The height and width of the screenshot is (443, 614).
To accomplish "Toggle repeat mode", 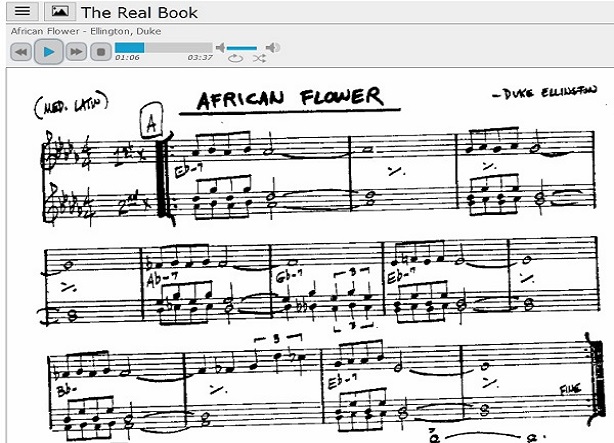I will point(235,59).
